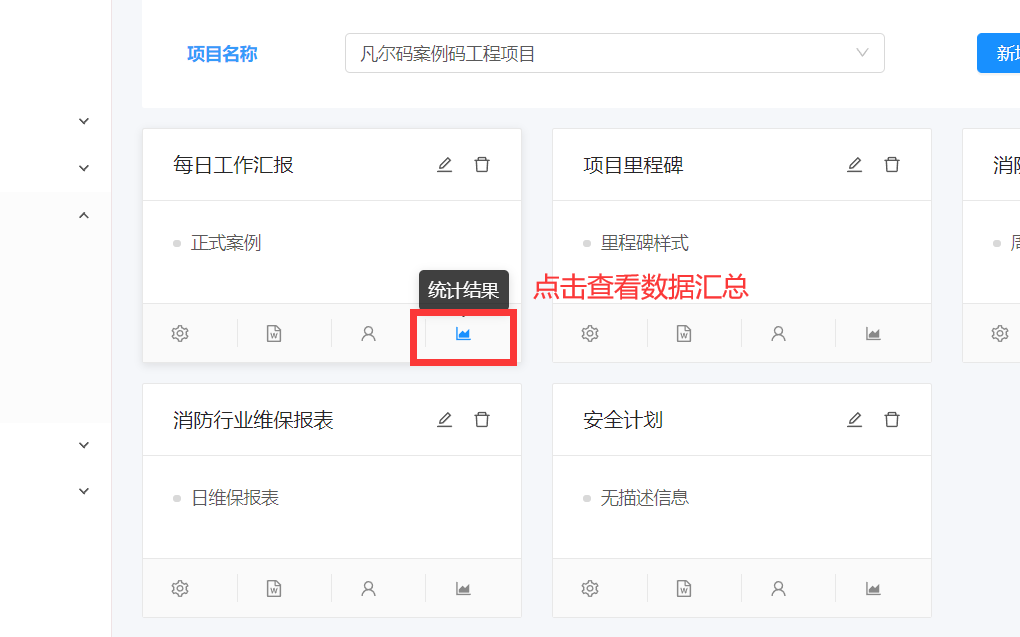Open settings gear on the cut-off third card
This screenshot has height=637, width=1020.
[1000, 334]
